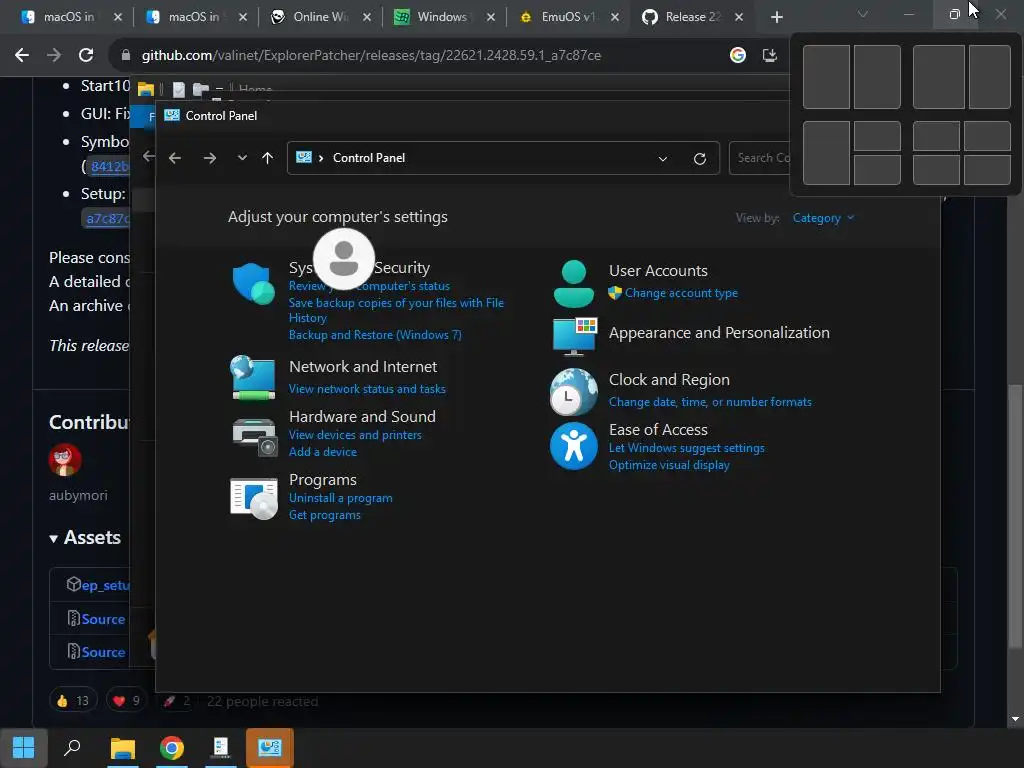Open Control Panel taskbar button
The height and width of the screenshot is (768, 1024).
[270, 748]
